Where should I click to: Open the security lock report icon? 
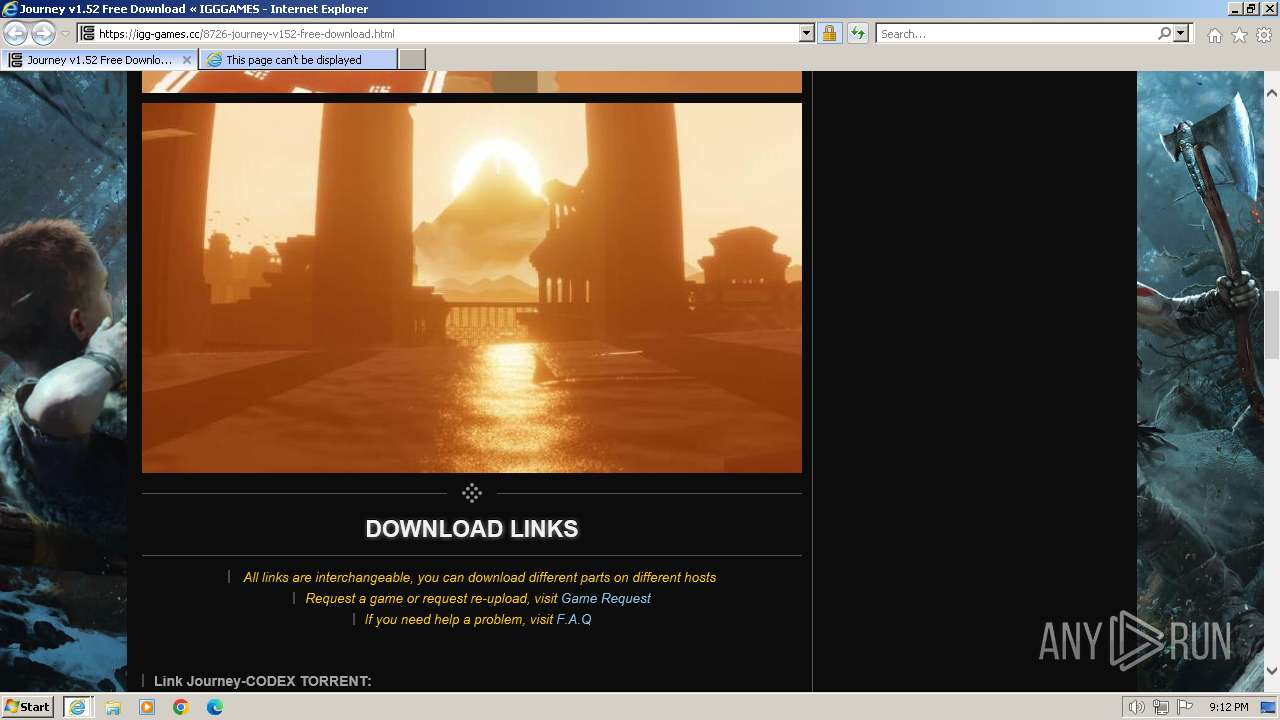[x=829, y=34]
